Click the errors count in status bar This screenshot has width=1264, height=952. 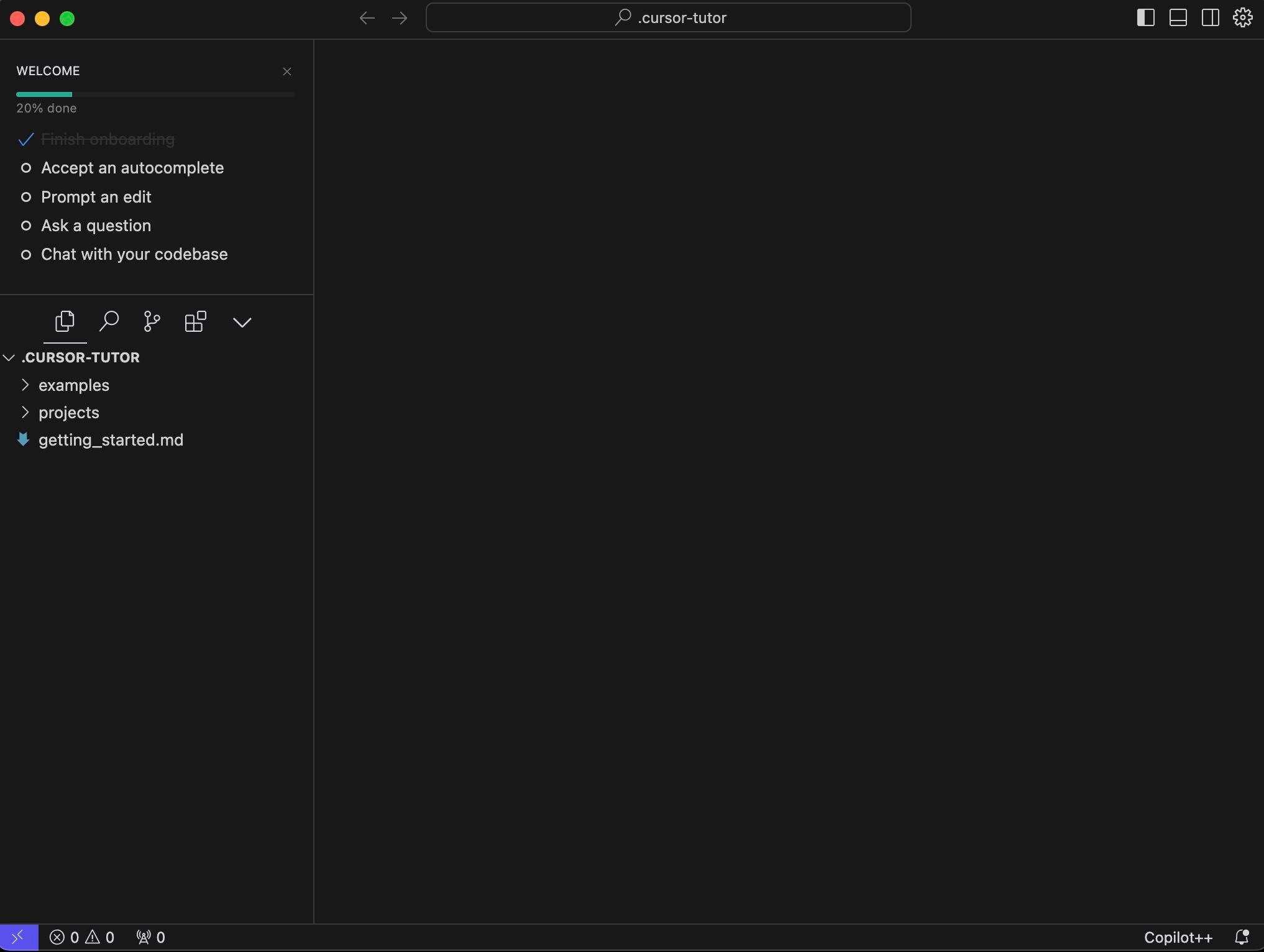coord(64,937)
